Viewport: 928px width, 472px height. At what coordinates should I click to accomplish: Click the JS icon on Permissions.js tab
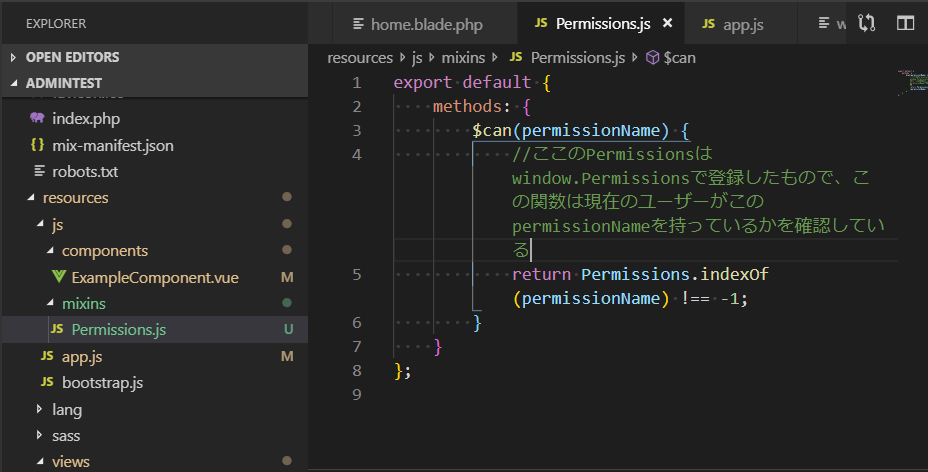pos(541,23)
